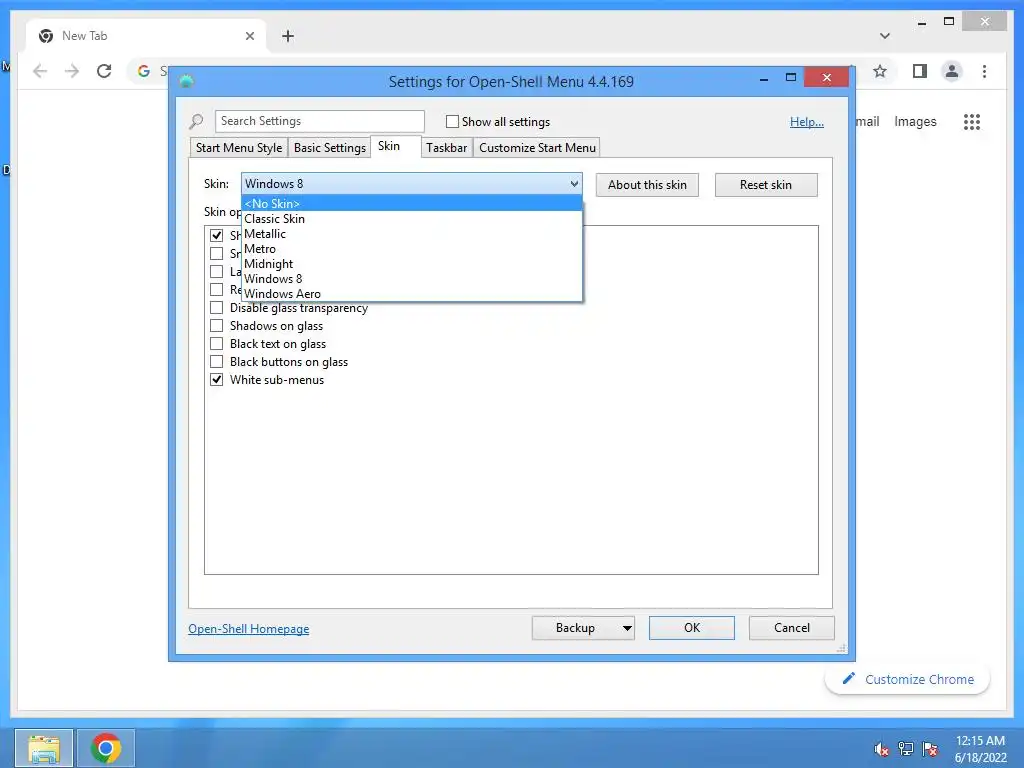The image size is (1024, 768).
Task: Click Cancel button
Action: pyautogui.click(x=792, y=628)
